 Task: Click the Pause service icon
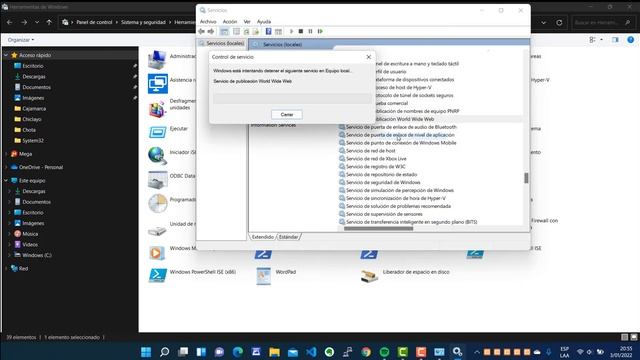(x=310, y=31)
